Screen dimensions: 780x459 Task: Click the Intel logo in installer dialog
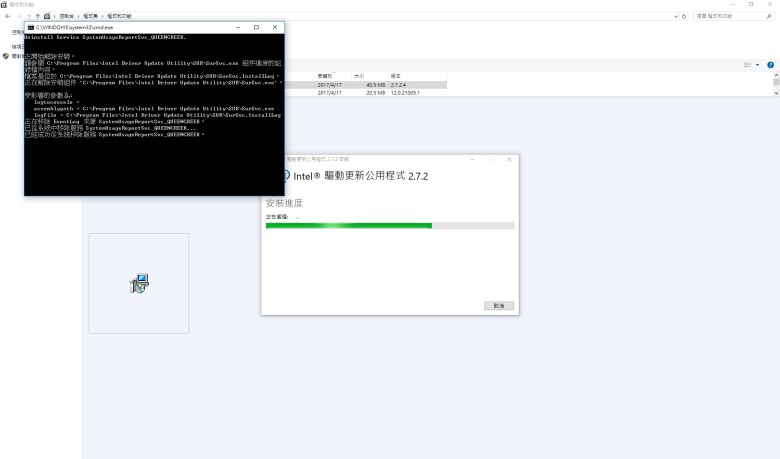pyautogui.click(x=286, y=176)
